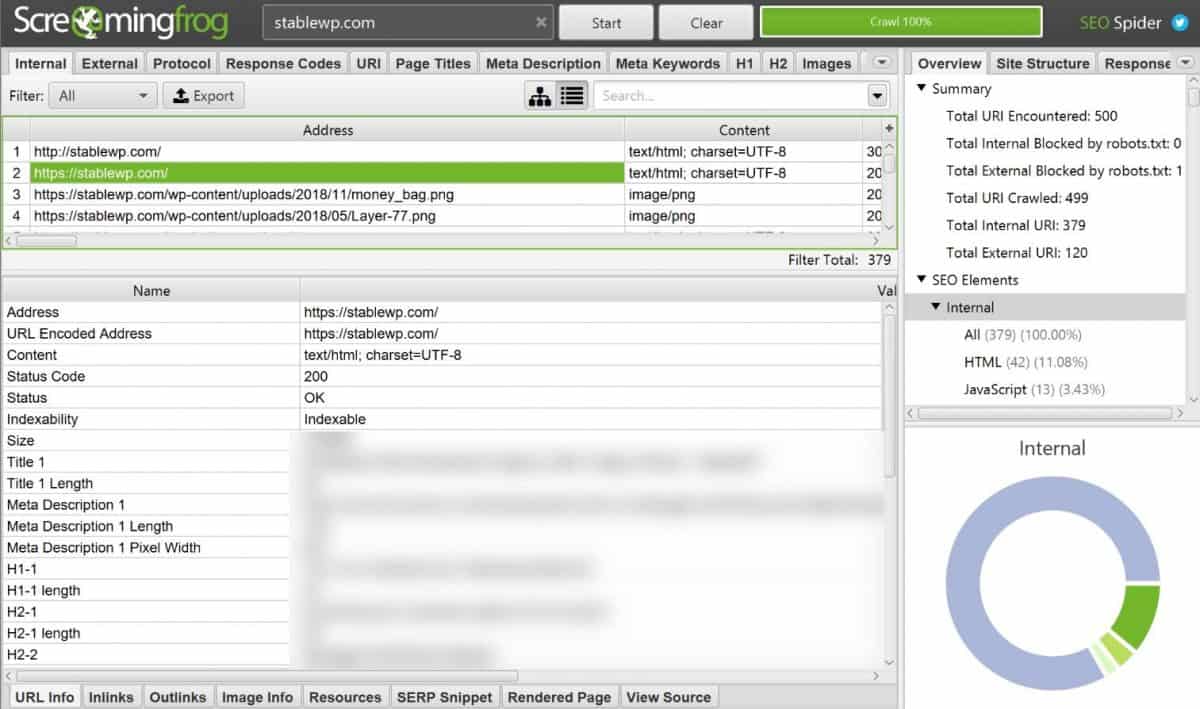Open the Meta Keywords tab
The width and height of the screenshot is (1200, 709).
[668, 63]
